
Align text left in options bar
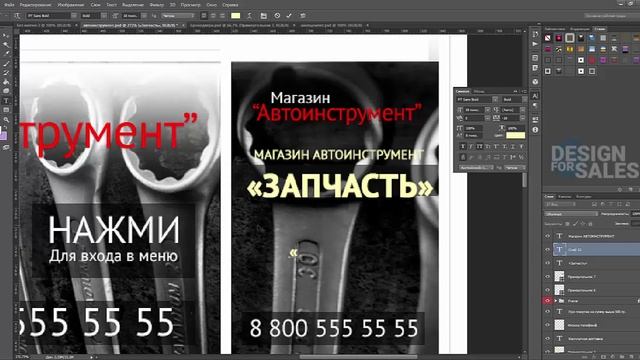pos(204,16)
